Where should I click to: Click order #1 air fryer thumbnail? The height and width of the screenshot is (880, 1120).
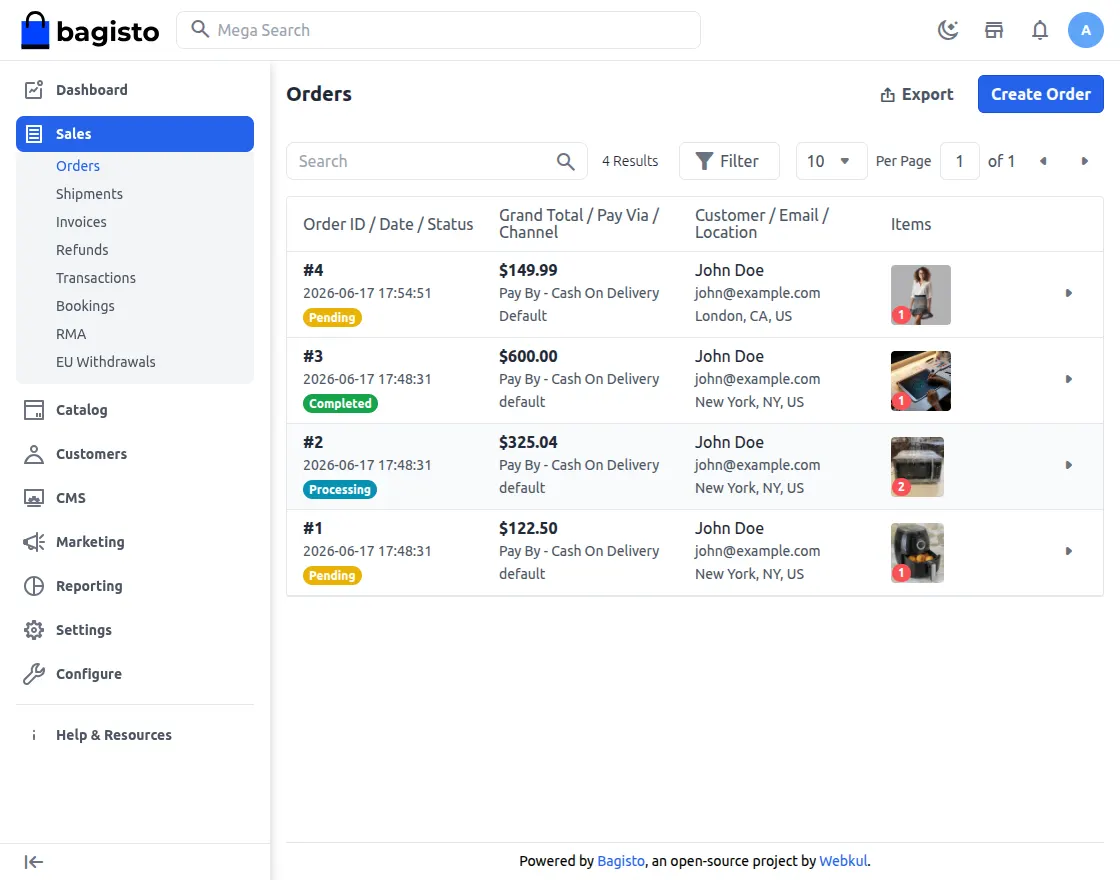(917, 553)
